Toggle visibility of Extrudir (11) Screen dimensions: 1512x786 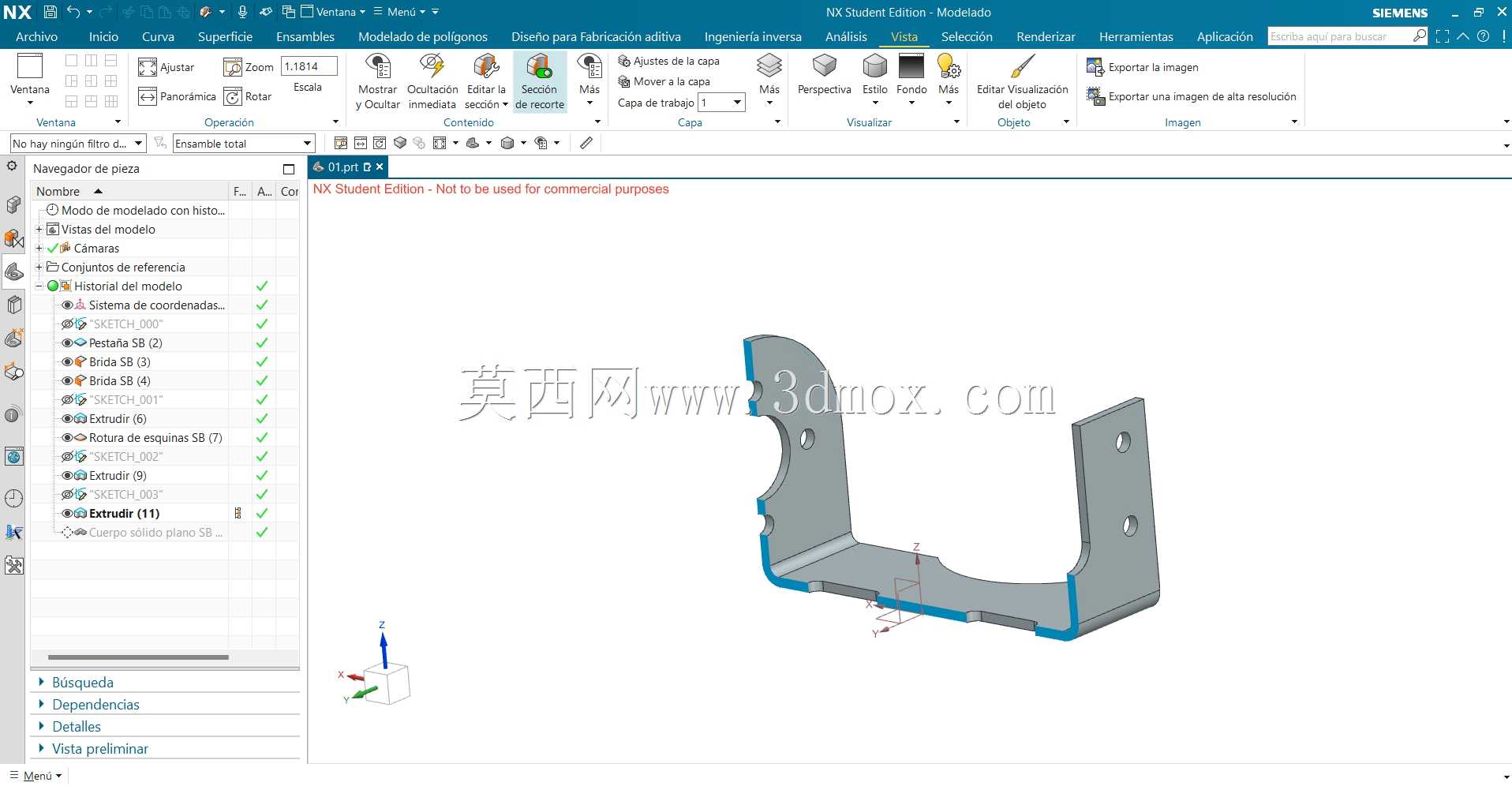67,514
